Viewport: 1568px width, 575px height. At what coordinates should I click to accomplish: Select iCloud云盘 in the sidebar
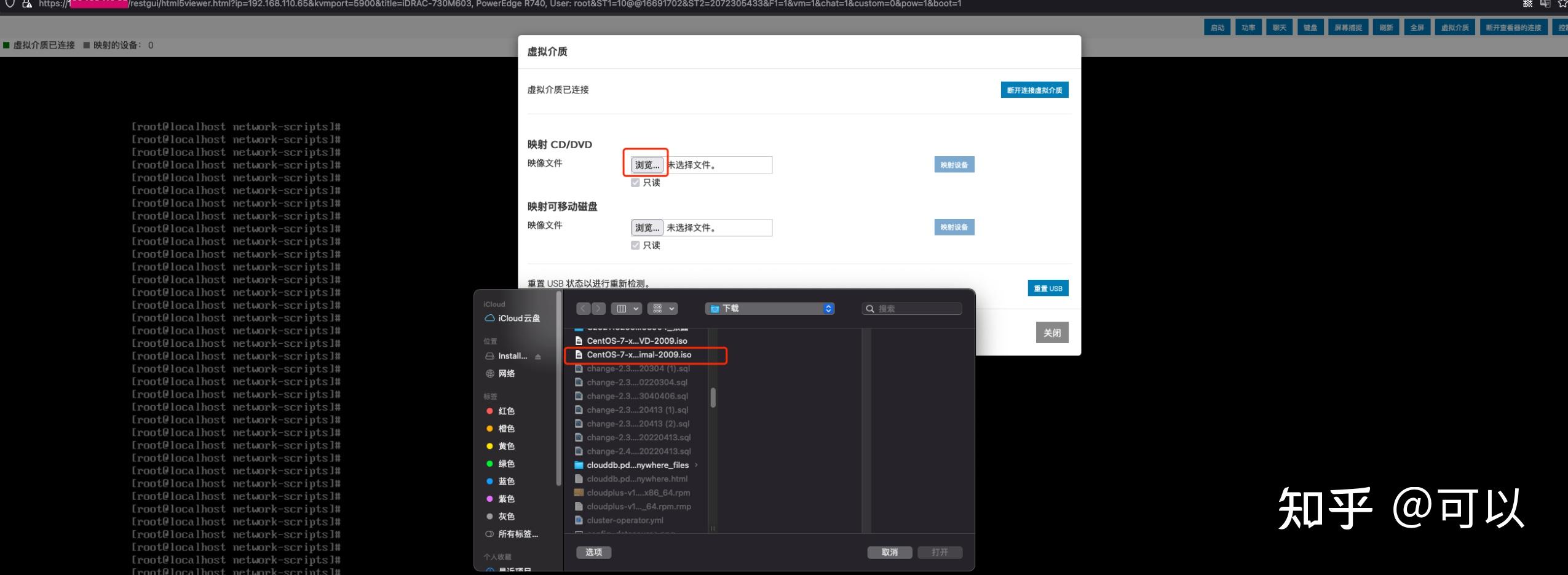(512, 318)
